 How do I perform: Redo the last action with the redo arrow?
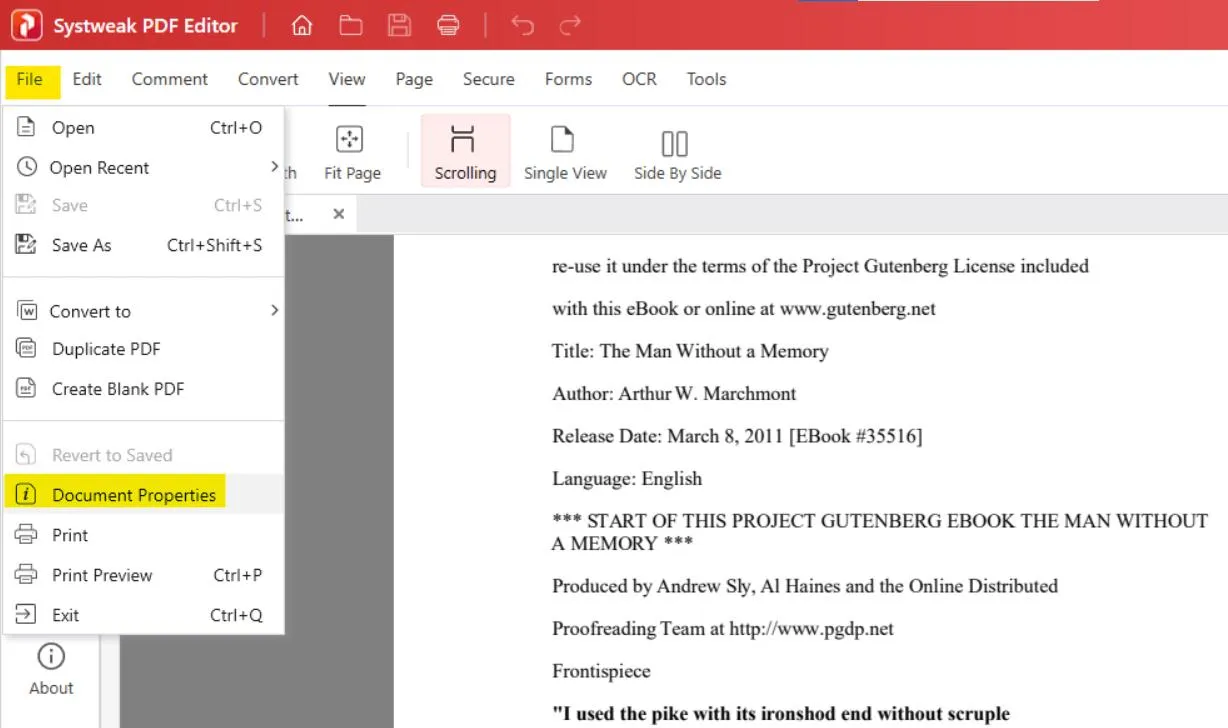click(569, 25)
